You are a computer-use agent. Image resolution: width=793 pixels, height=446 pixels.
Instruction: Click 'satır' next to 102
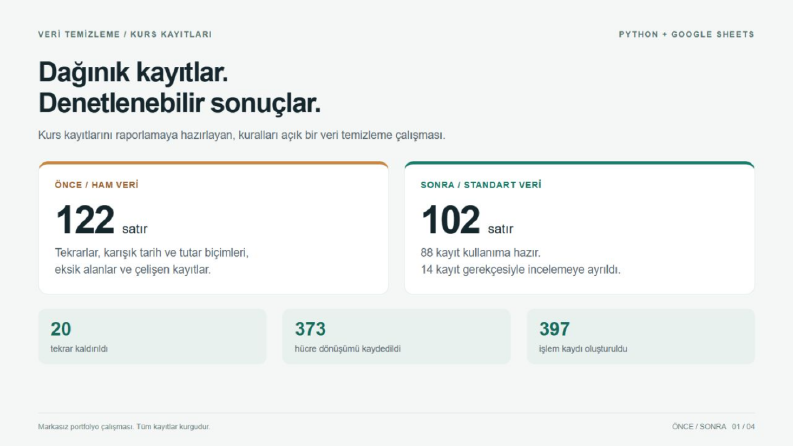click(x=500, y=229)
